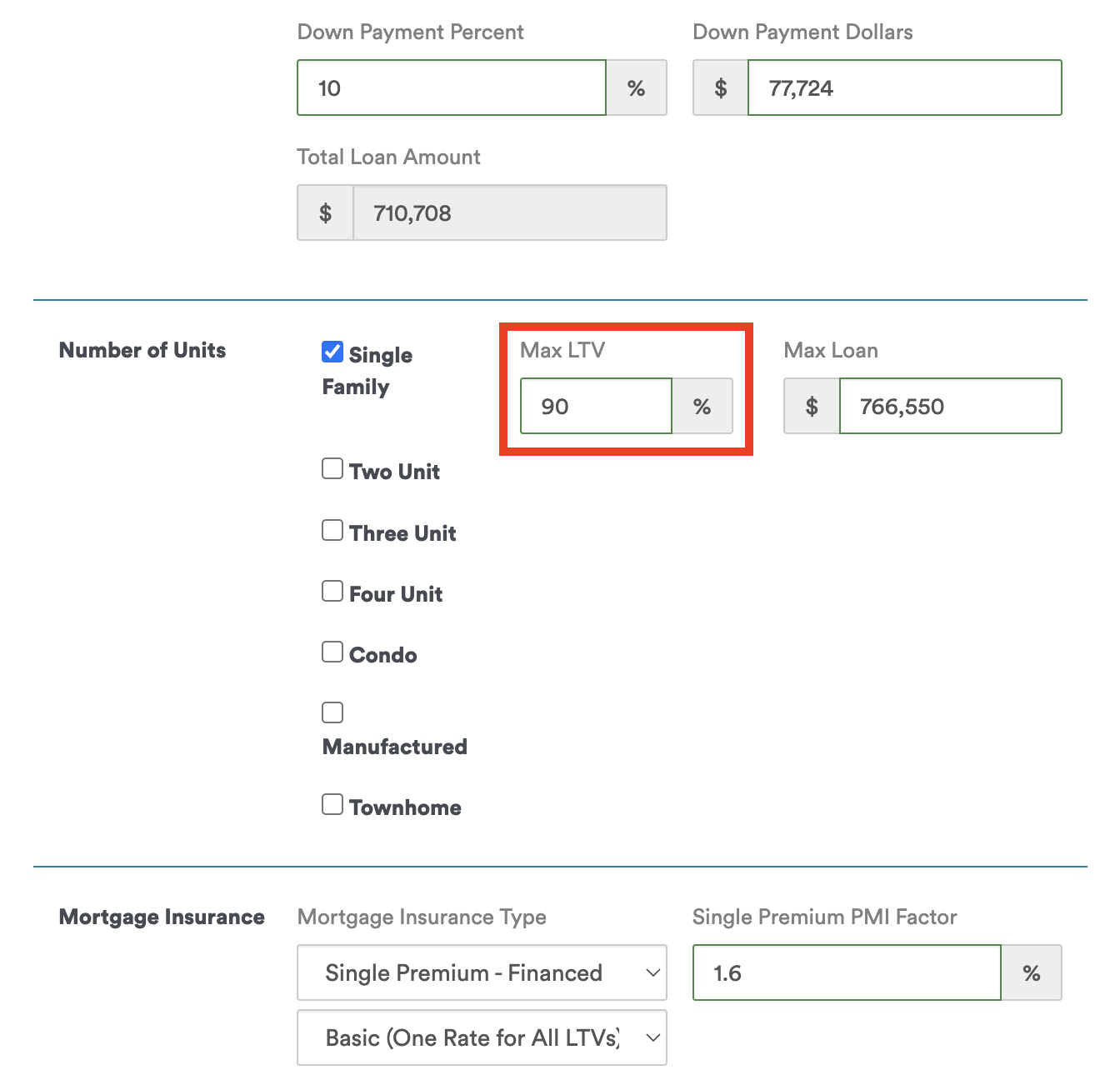Open the Basic One Rate dropdown

pyautogui.click(x=482, y=1037)
